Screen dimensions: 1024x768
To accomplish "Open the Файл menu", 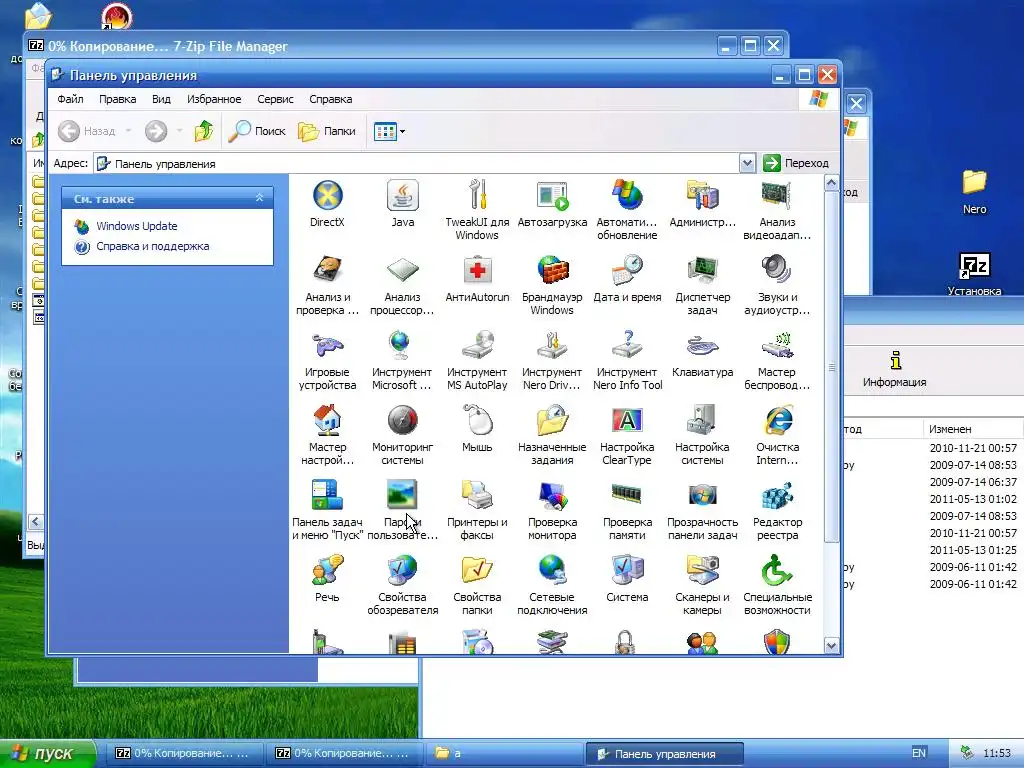I will tap(70, 99).
